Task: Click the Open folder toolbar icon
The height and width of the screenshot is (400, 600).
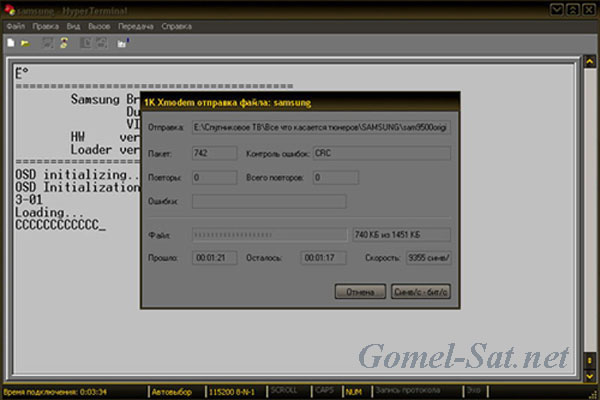Action: click(x=26, y=43)
